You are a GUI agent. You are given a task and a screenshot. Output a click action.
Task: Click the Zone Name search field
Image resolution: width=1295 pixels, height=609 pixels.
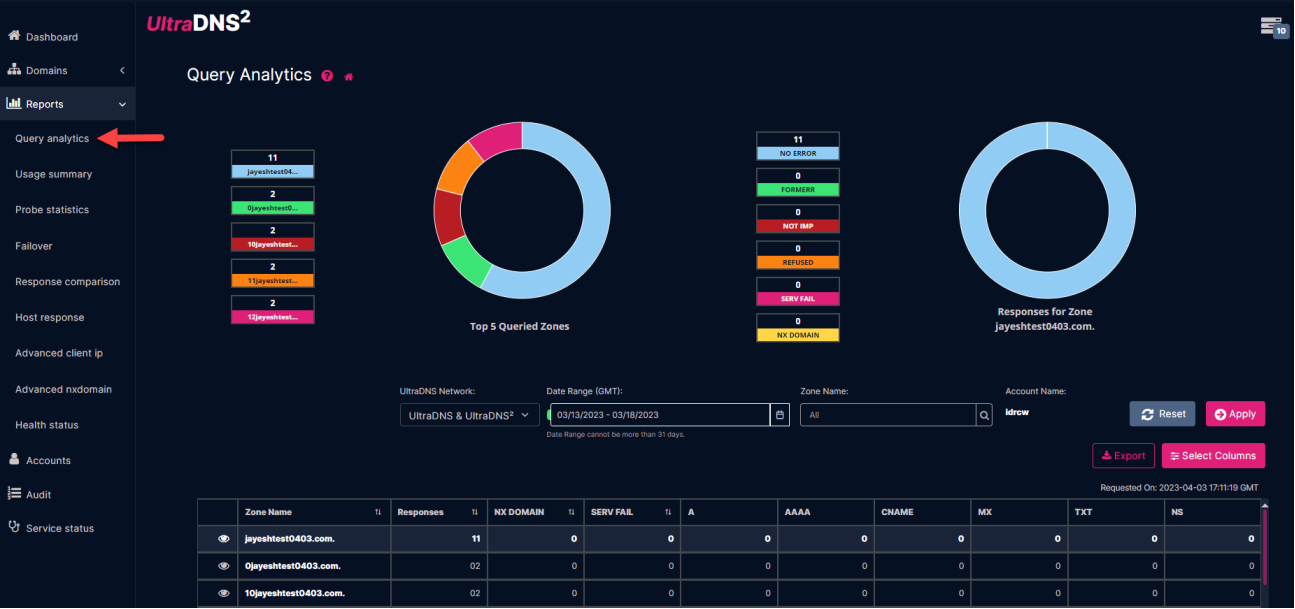pos(888,414)
